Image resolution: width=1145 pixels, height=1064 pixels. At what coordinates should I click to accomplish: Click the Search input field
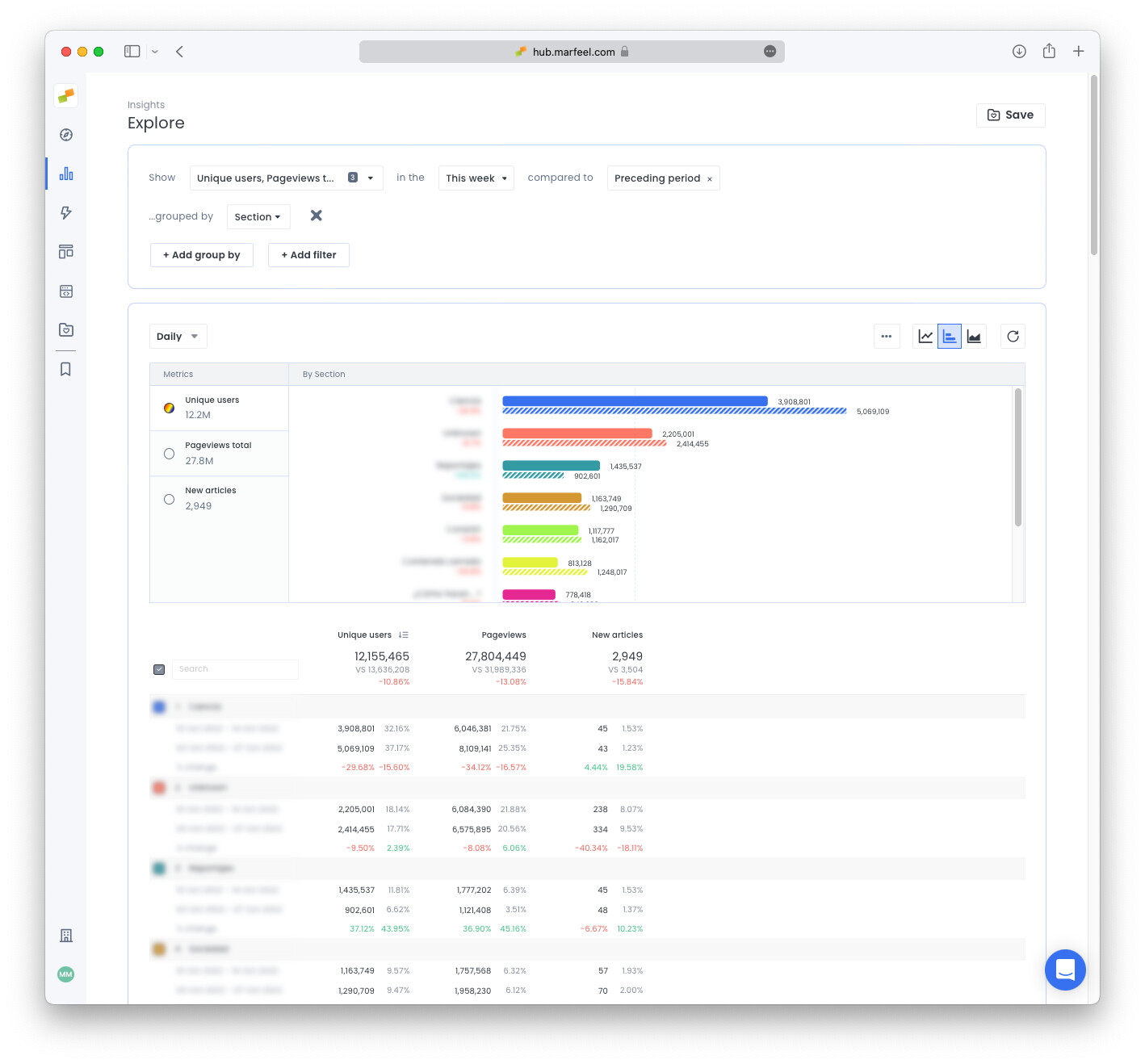(x=235, y=669)
